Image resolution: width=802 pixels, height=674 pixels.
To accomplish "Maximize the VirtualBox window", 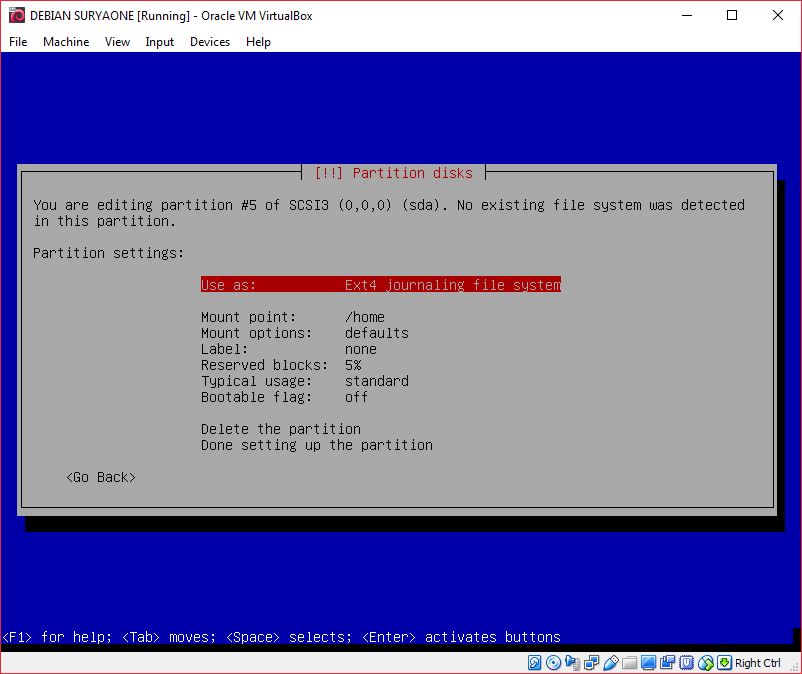I will coord(732,15).
